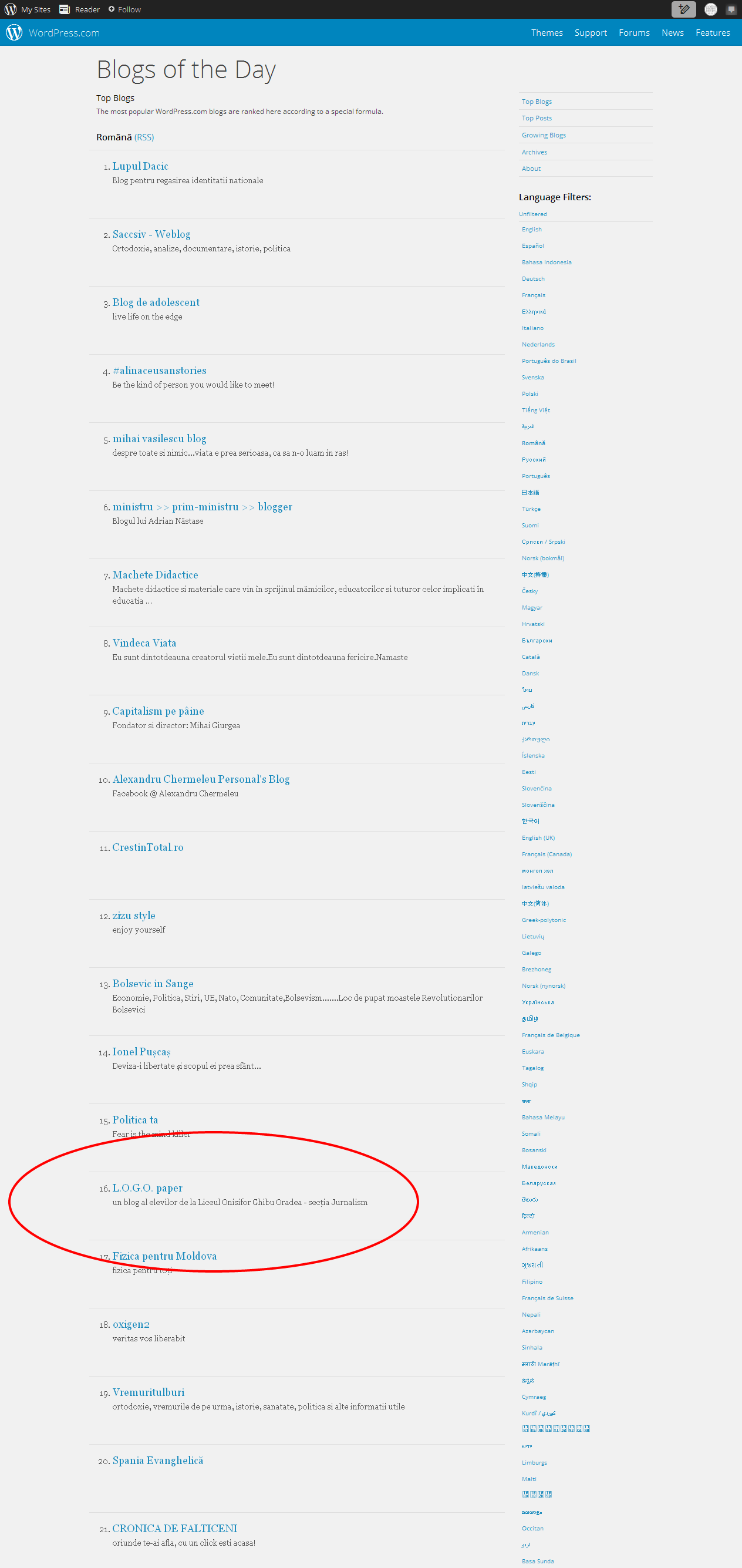Open the Lupul Dacic blog link
This screenshot has width=742, height=1568.
(x=140, y=166)
